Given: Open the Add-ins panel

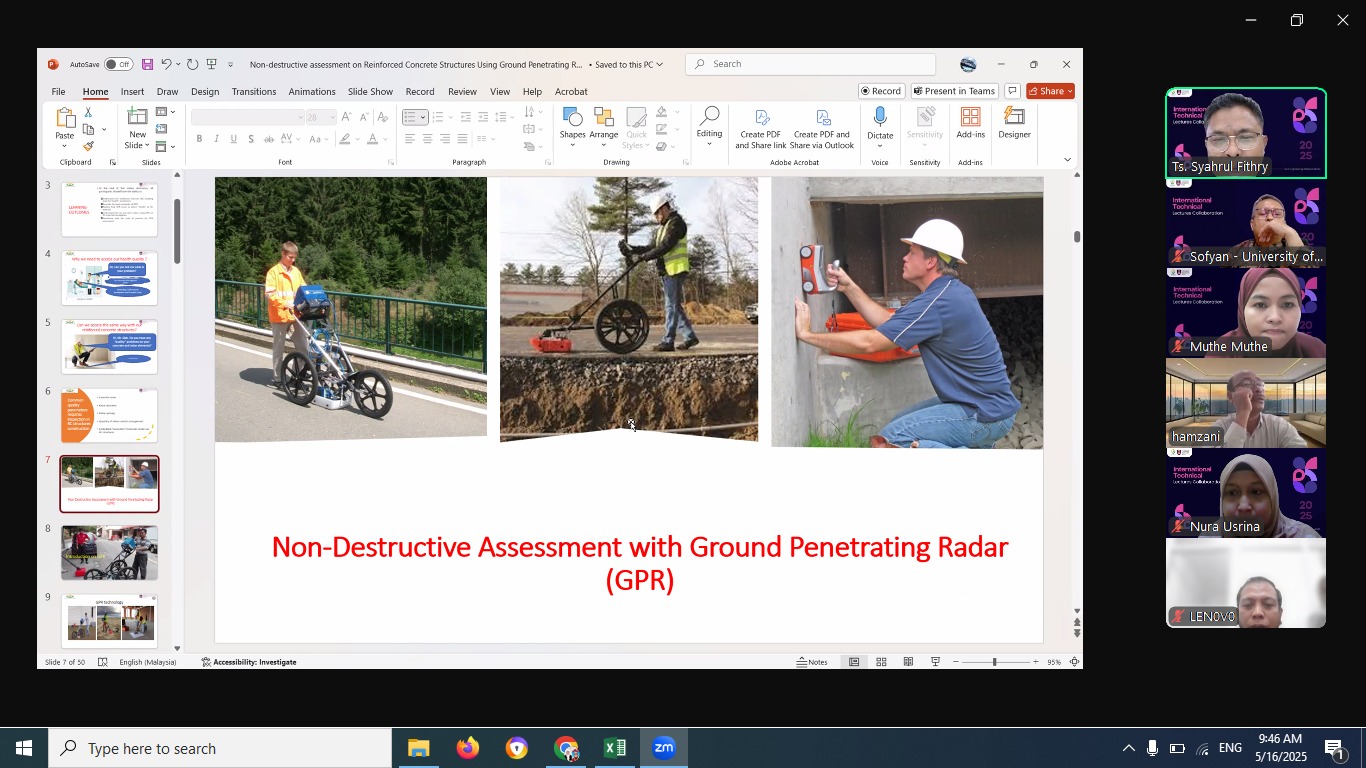Looking at the screenshot, I should tap(970, 124).
